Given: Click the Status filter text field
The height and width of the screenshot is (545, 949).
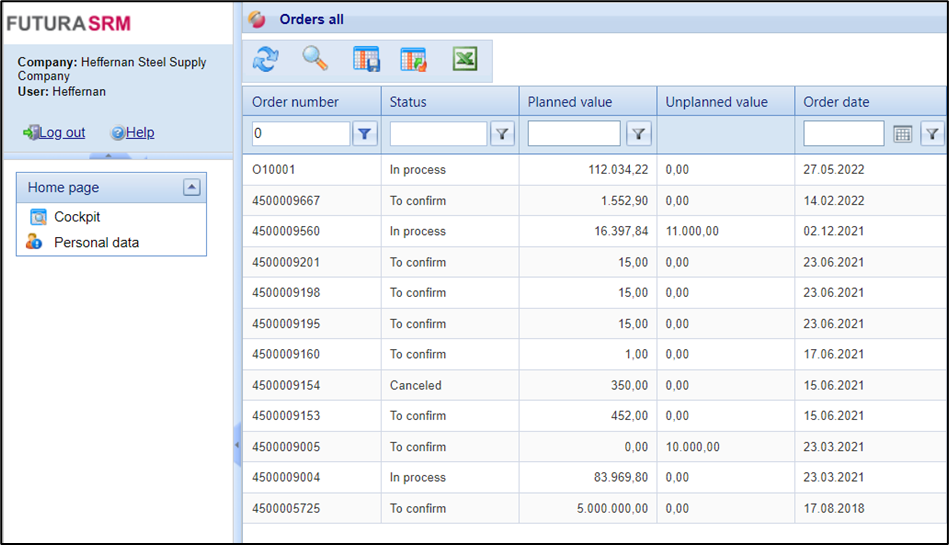Looking at the screenshot, I should click(437, 134).
